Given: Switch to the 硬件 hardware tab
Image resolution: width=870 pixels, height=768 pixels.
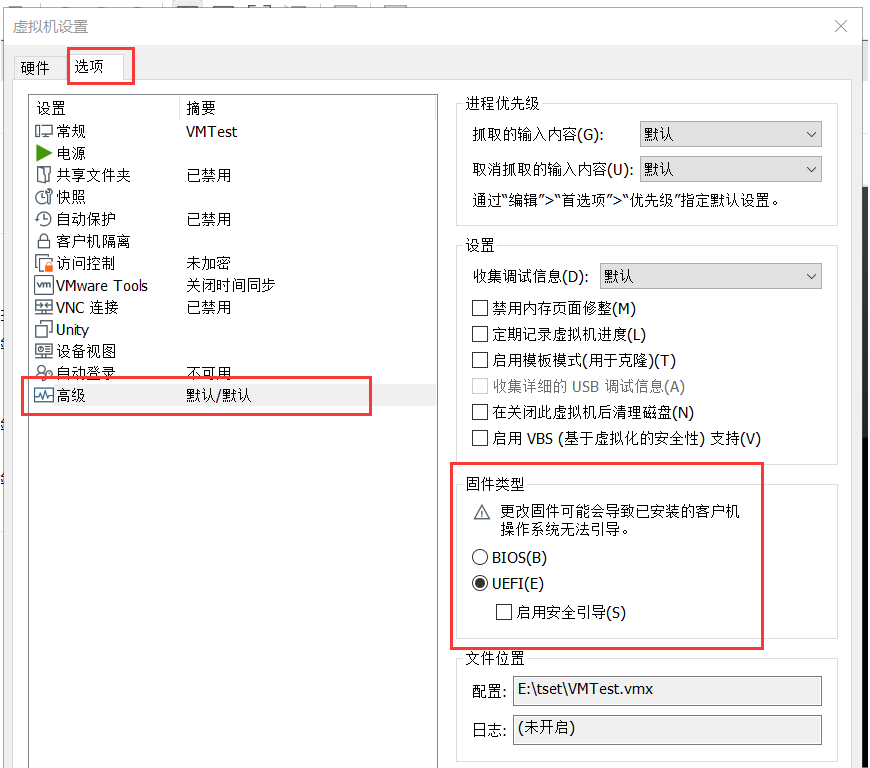Looking at the screenshot, I should coord(35,68).
